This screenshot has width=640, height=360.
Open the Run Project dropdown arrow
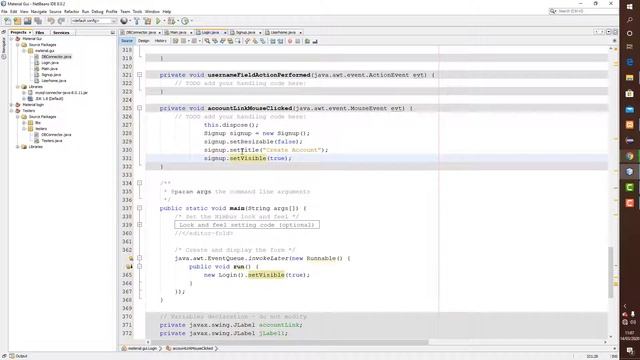point(164,21)
